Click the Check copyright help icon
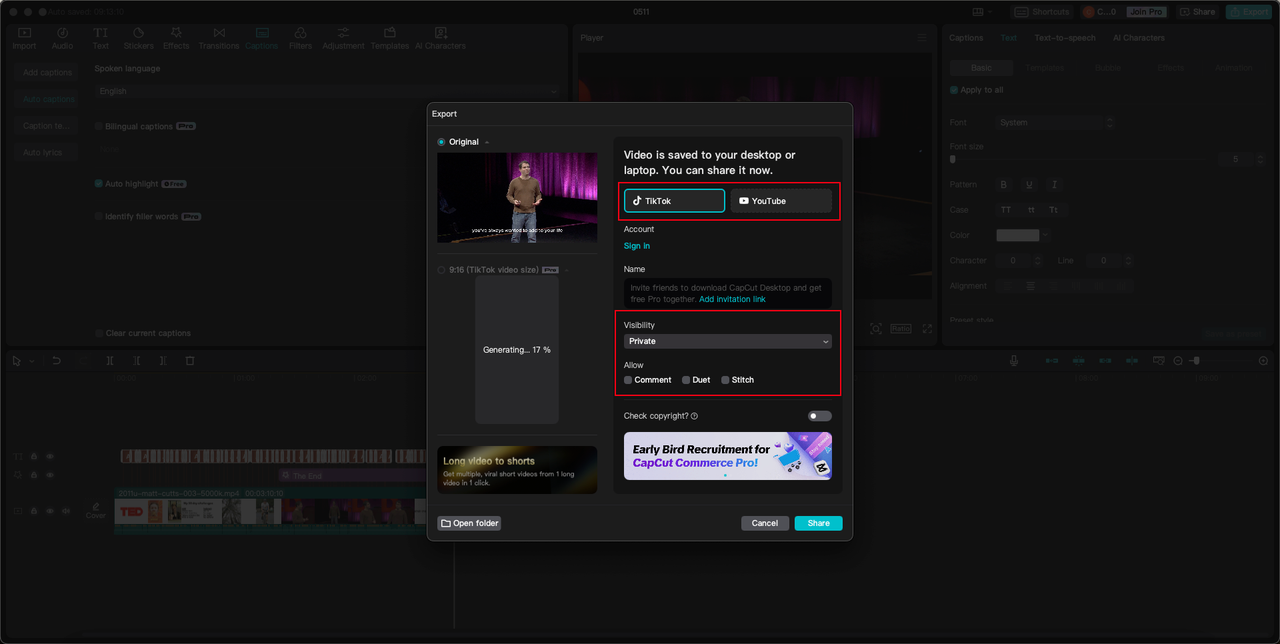The width and height of the screenshot is (1280, 644). pos(694,416)
